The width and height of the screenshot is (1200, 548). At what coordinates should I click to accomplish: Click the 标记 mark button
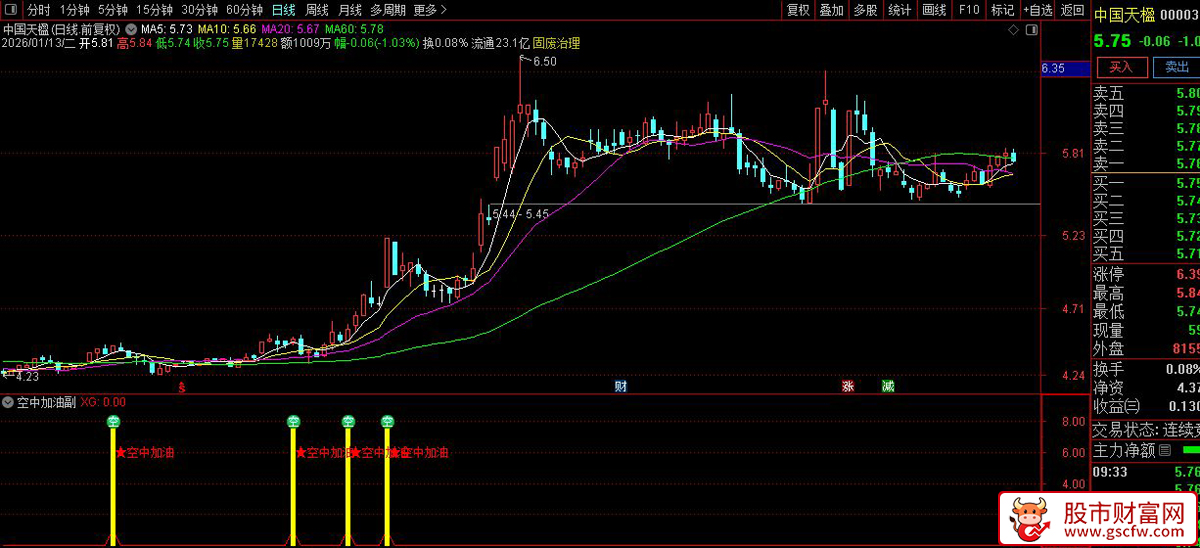point(1002,10)
